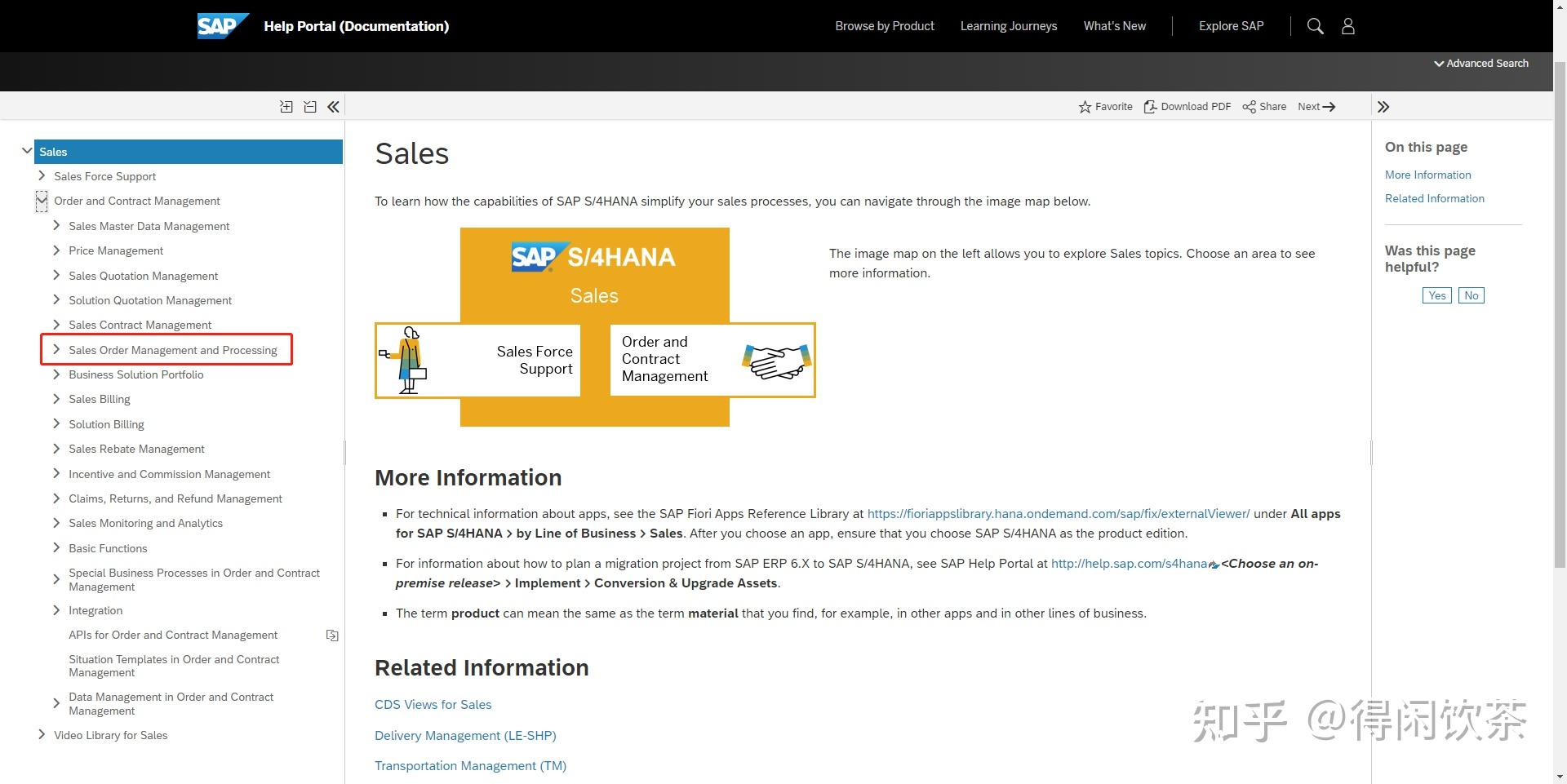Collapse the navigation sidebar with double-chevron icon
The height and width of the screenshot is (784, 1567).
(333, 106)
